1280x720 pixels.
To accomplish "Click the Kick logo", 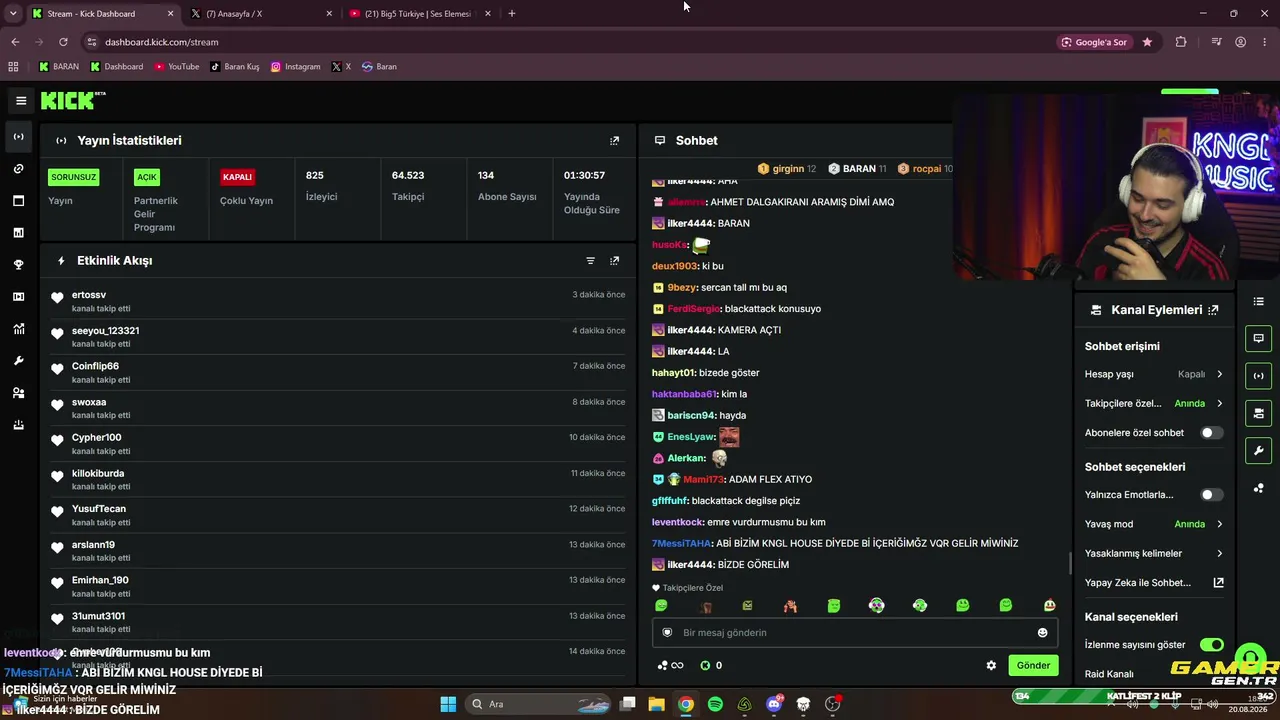I will 73,100.
